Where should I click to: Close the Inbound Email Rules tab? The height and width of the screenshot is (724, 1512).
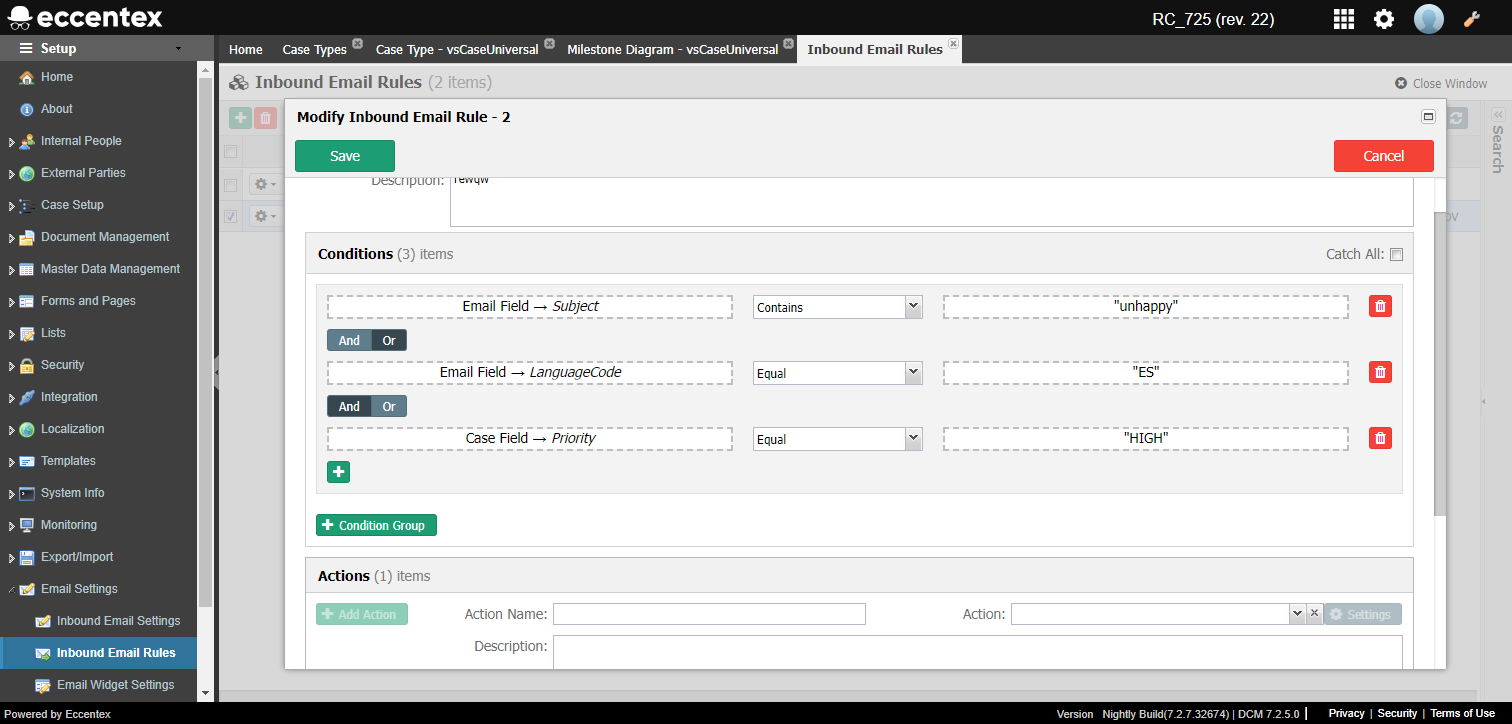coord(953,44)
